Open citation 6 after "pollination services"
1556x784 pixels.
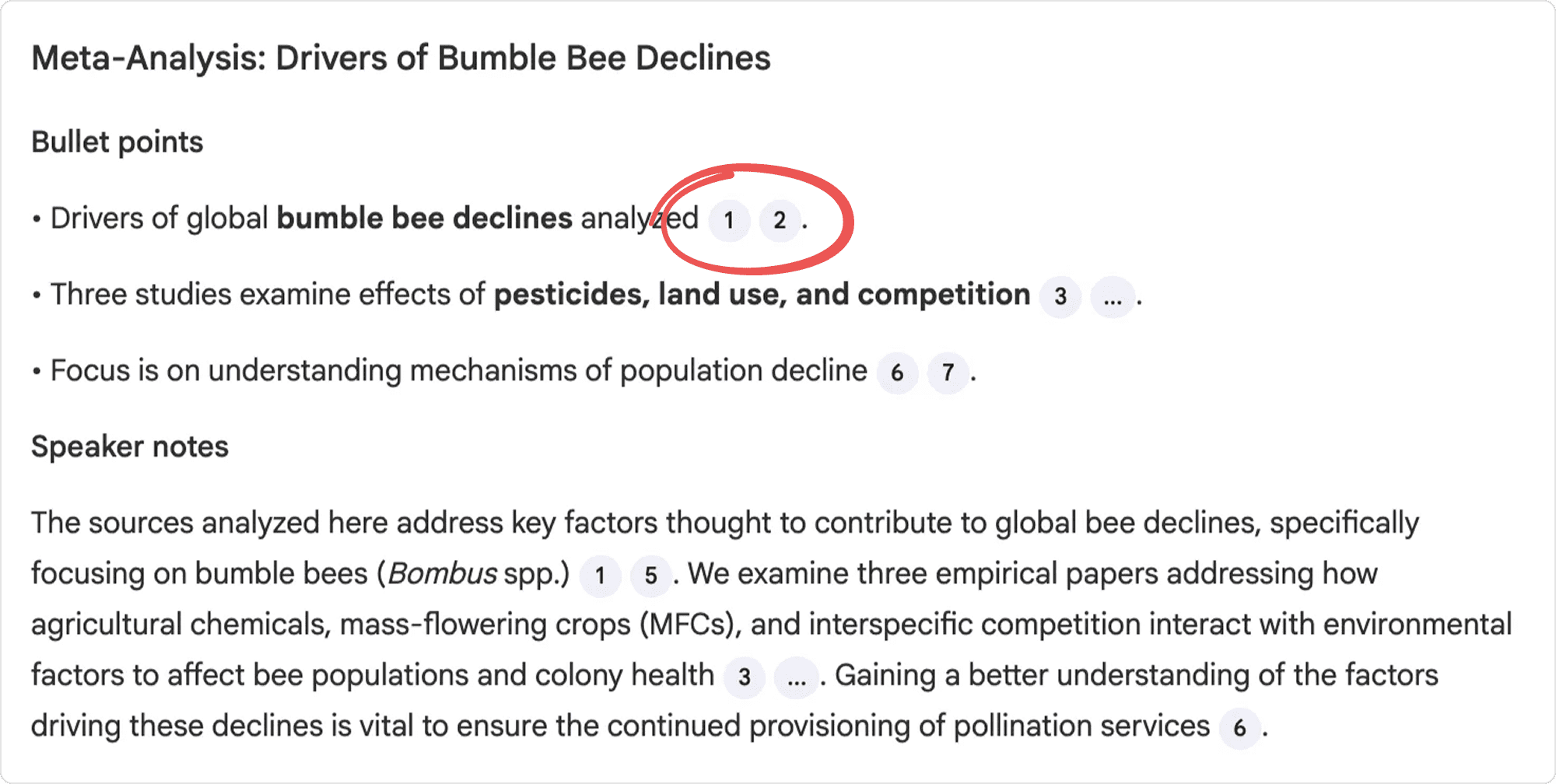tap(1239, 728)
